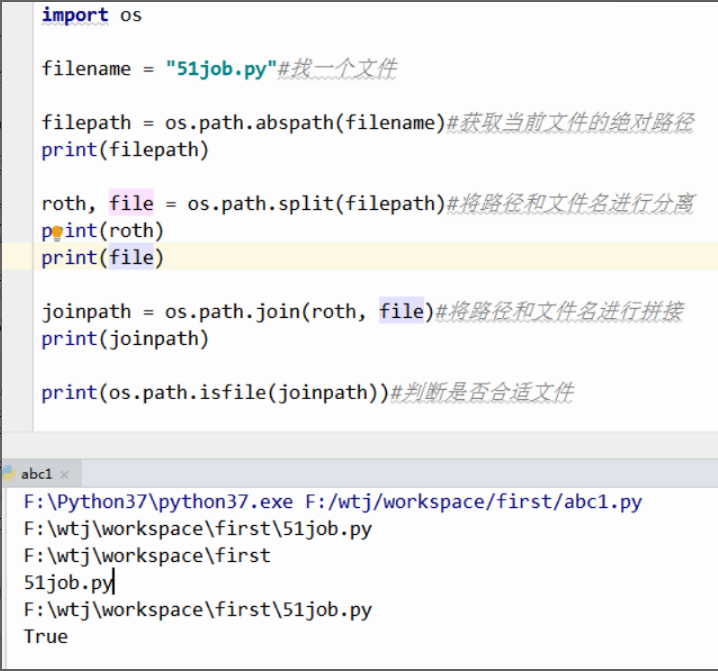The width and height of the screenshot is (718, 671).
Task: Close the abc1 run tab
Action: 65,475
